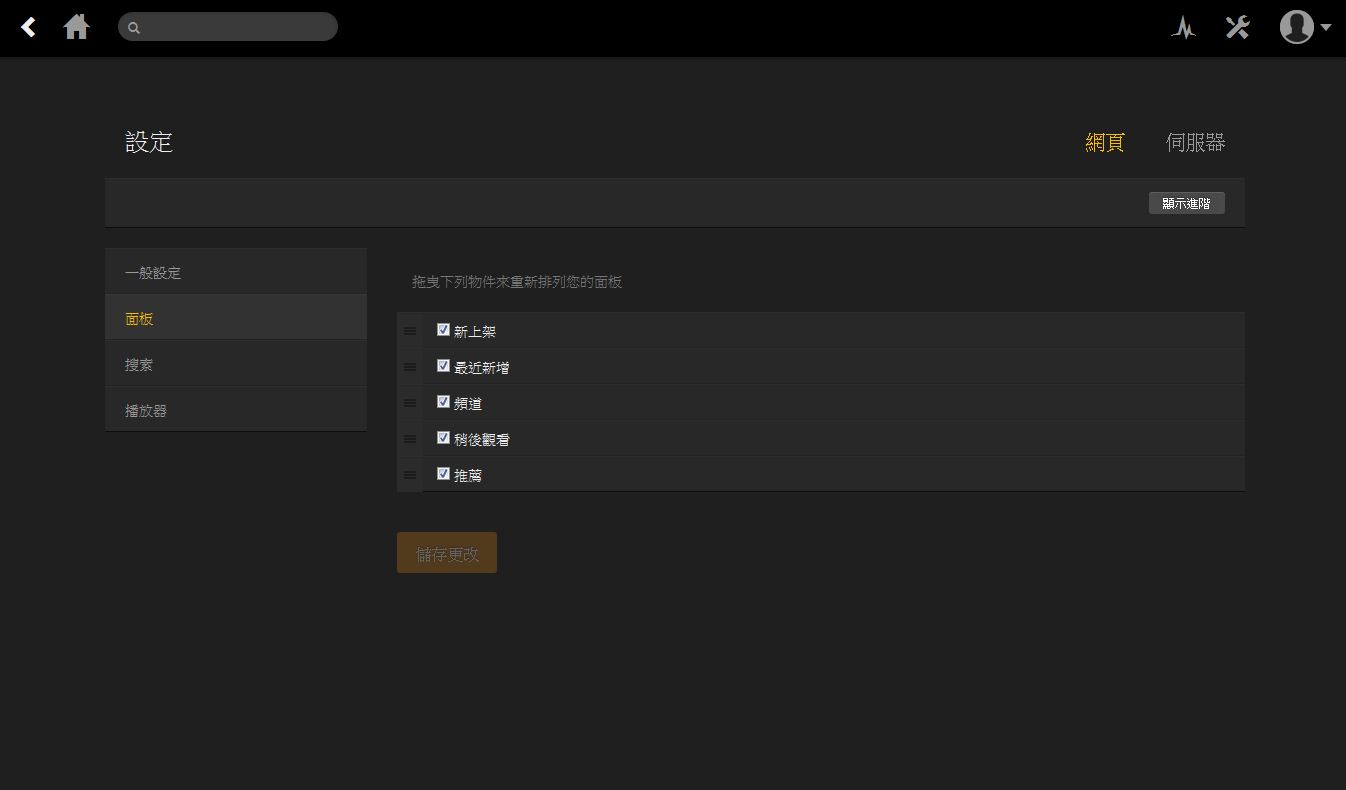Open the home dashboard icon

76,27
